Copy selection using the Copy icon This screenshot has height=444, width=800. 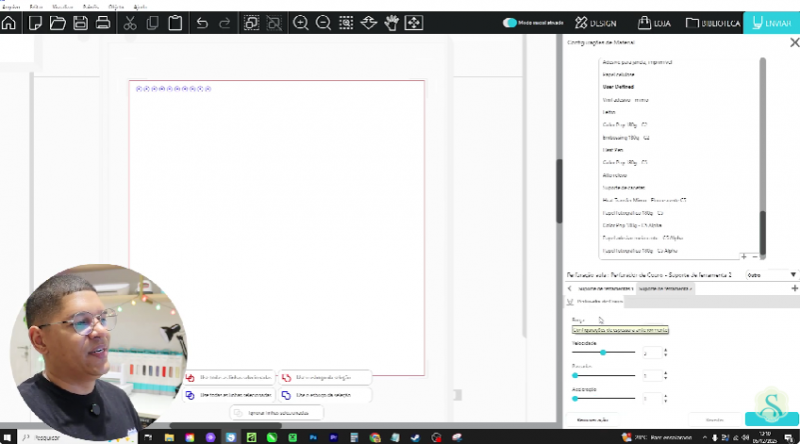[152, 23]
